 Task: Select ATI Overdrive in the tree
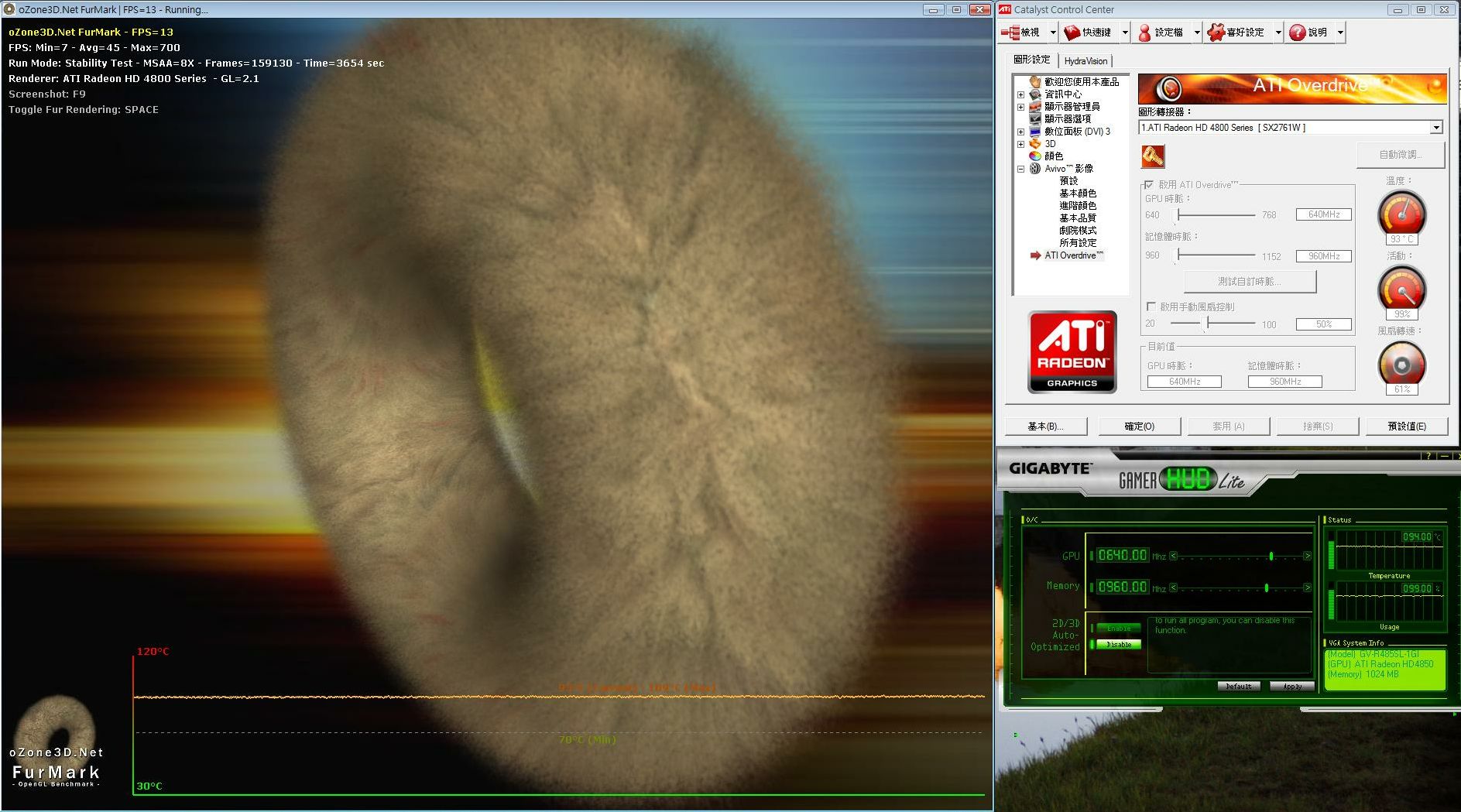pyautogui.click(x=1074, y=255)
